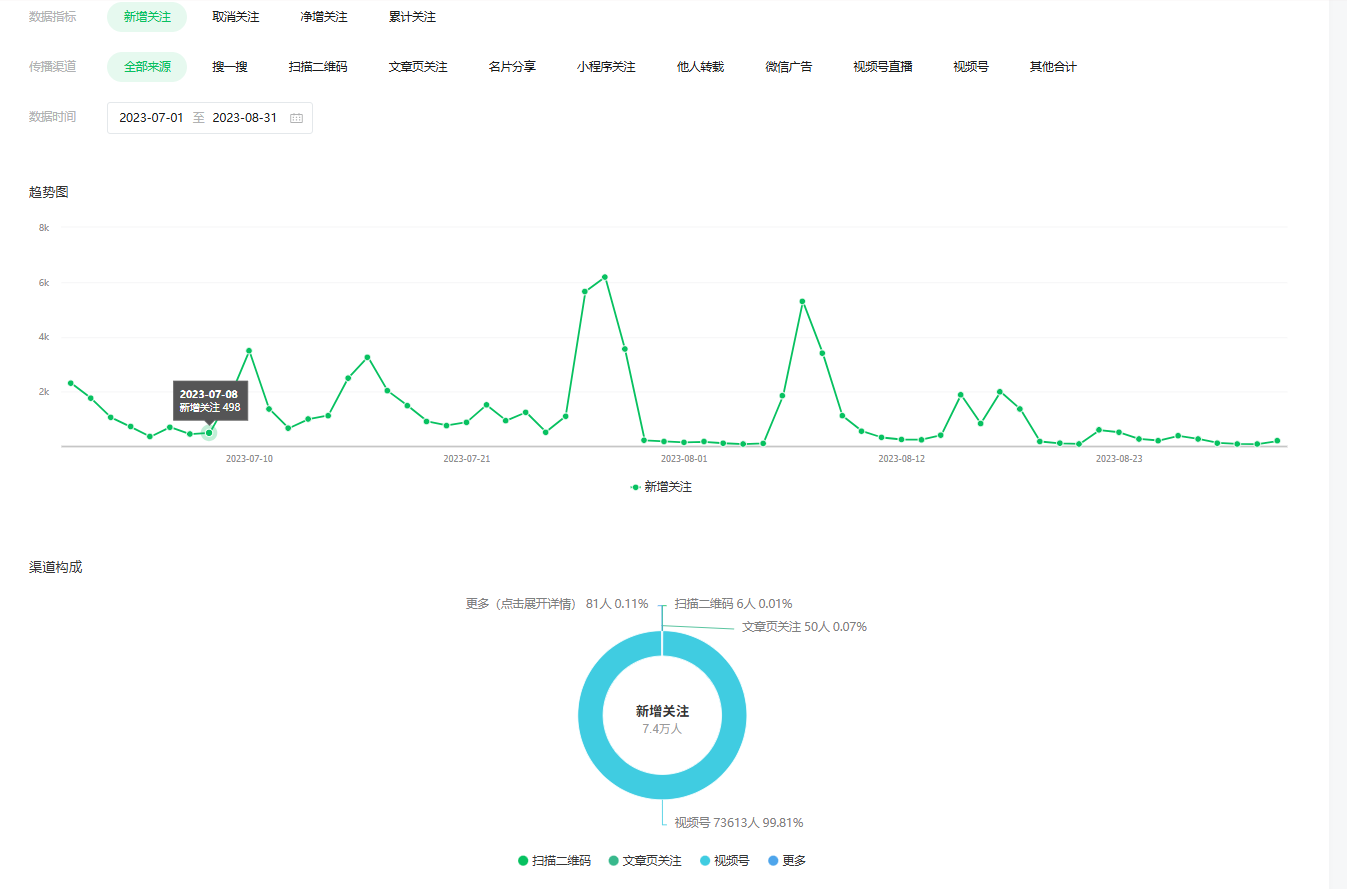Click the 2023-08-12 x-axis label
The width and height of the screenshot is (1347, 889).
point(901,459)
